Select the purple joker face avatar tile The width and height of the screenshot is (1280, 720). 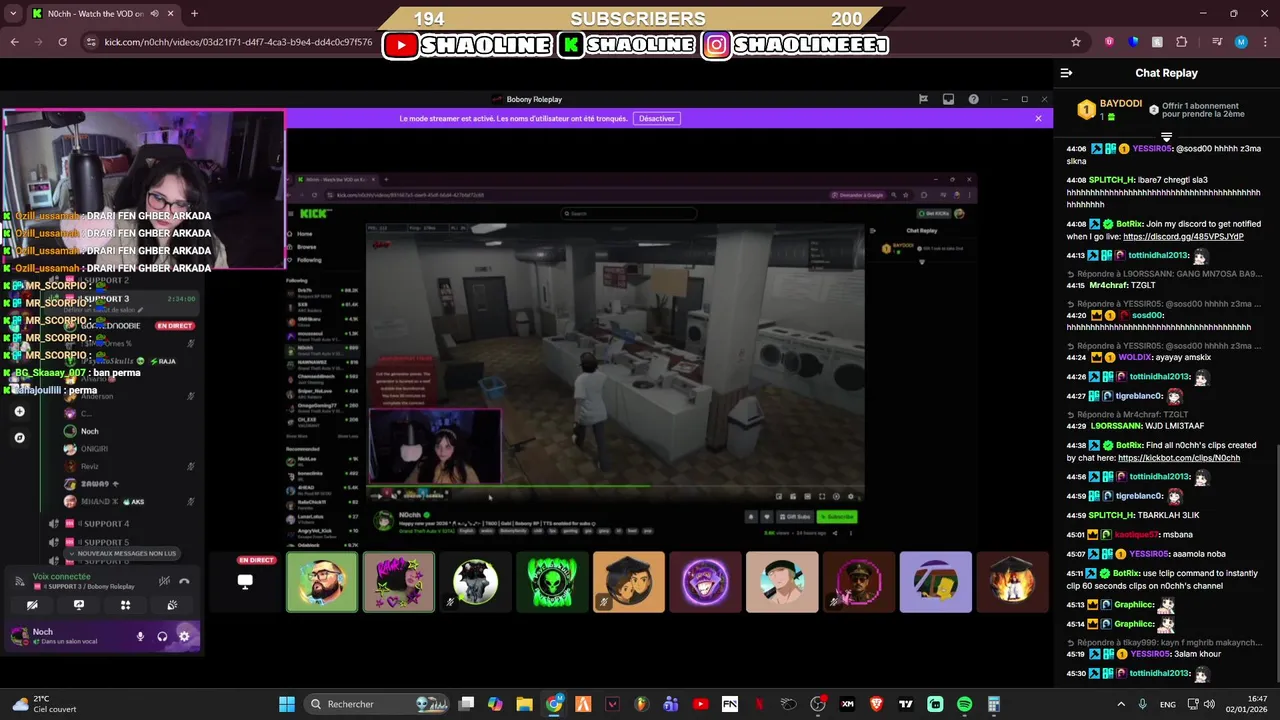pos(705,582)
